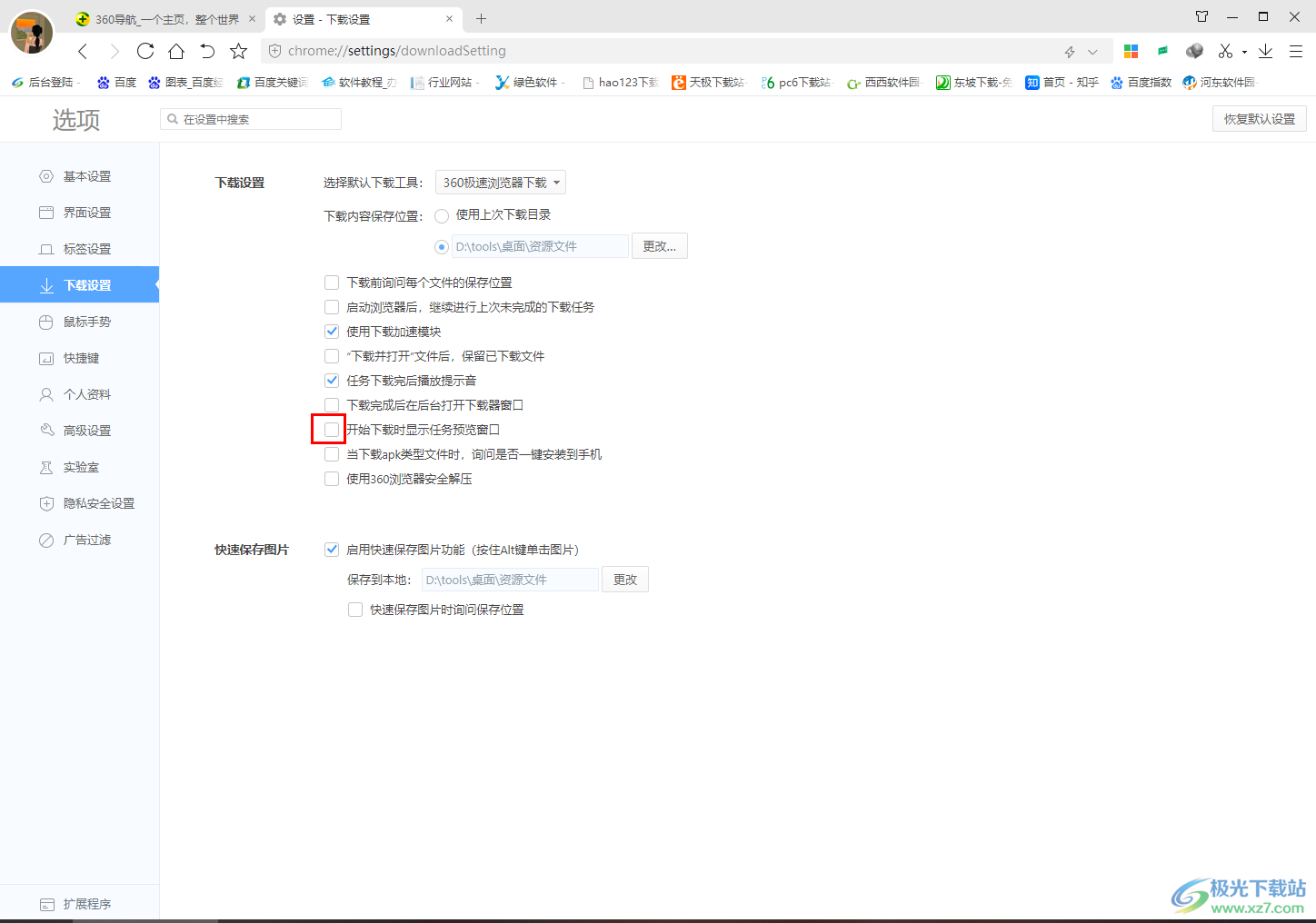Click the scissors screenshot icon

coord(1225,51)
